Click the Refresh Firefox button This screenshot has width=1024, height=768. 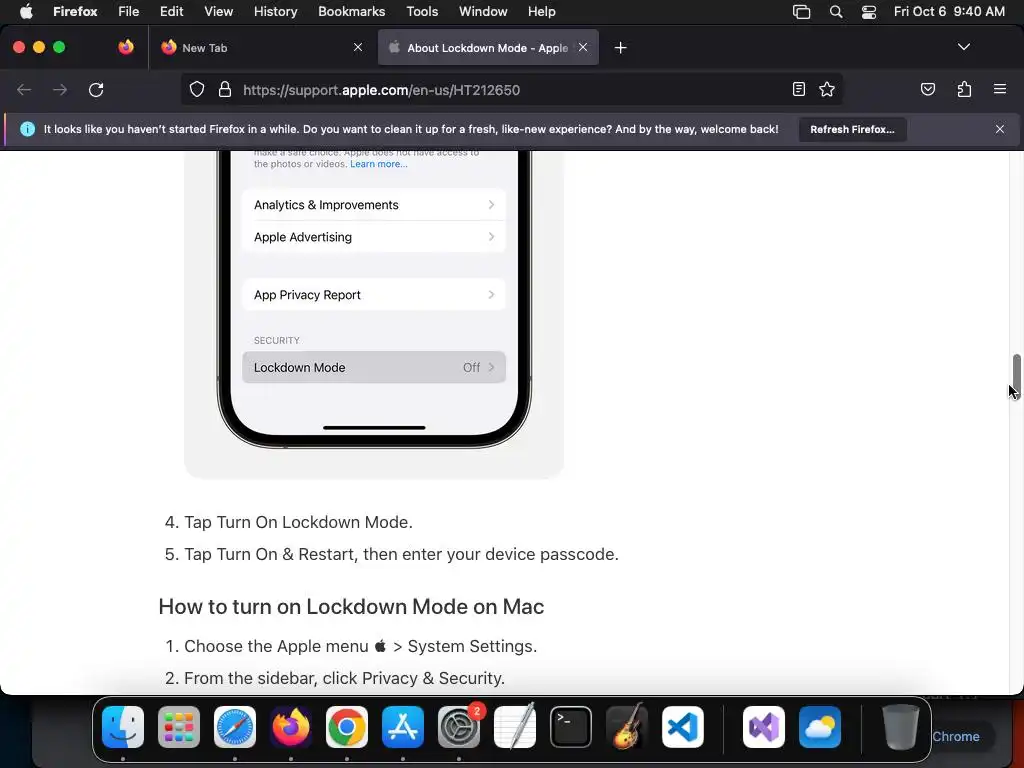click(x=852, y=129)
